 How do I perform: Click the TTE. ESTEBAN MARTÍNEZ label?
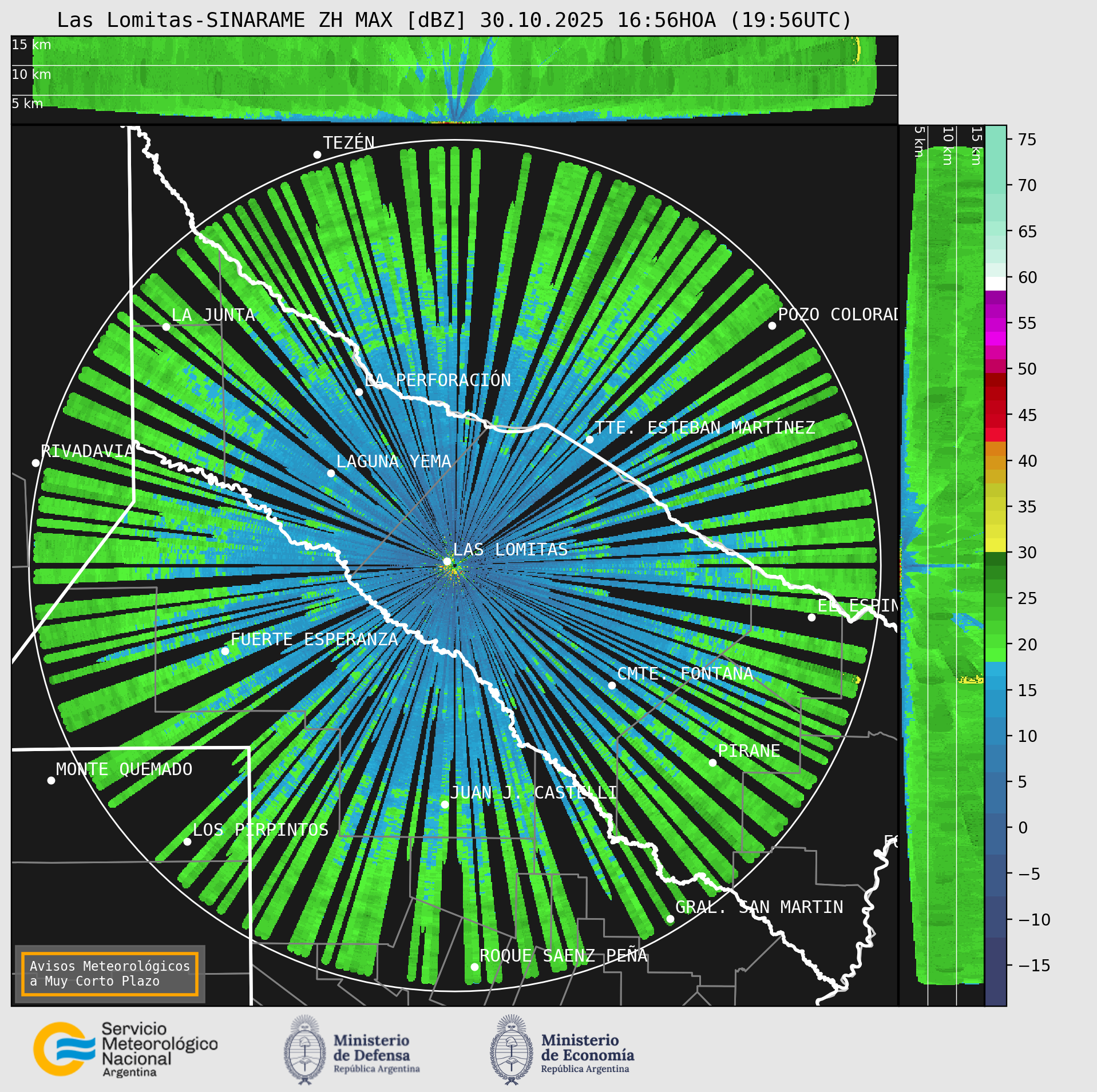[705, 428]
